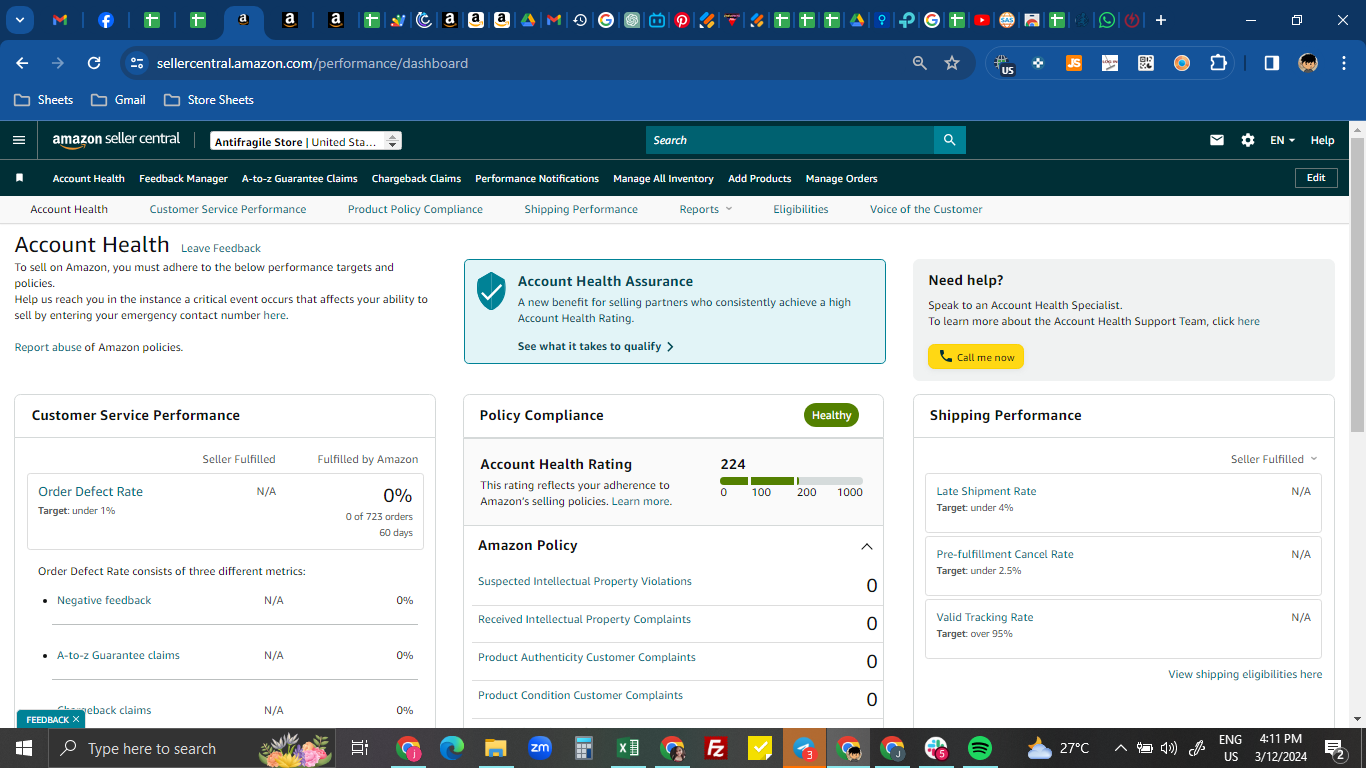Go back to the previous page in Chrome
This screenshot has width=1366, height=768.
coord(22,63)
